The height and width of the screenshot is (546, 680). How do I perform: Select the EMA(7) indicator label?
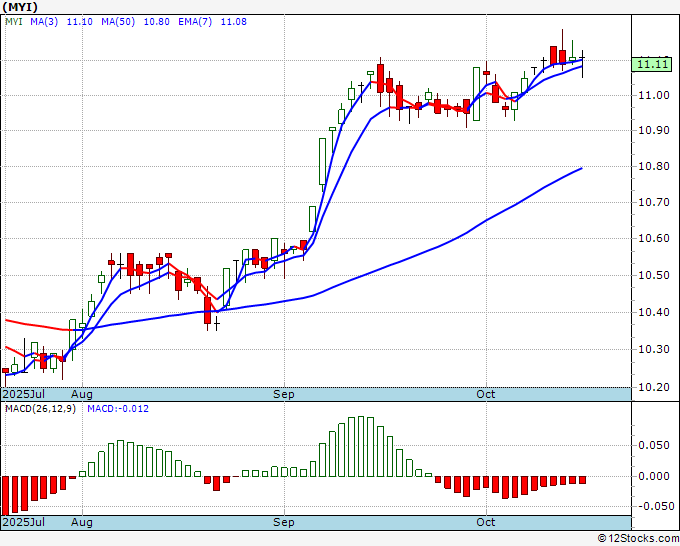195,22
